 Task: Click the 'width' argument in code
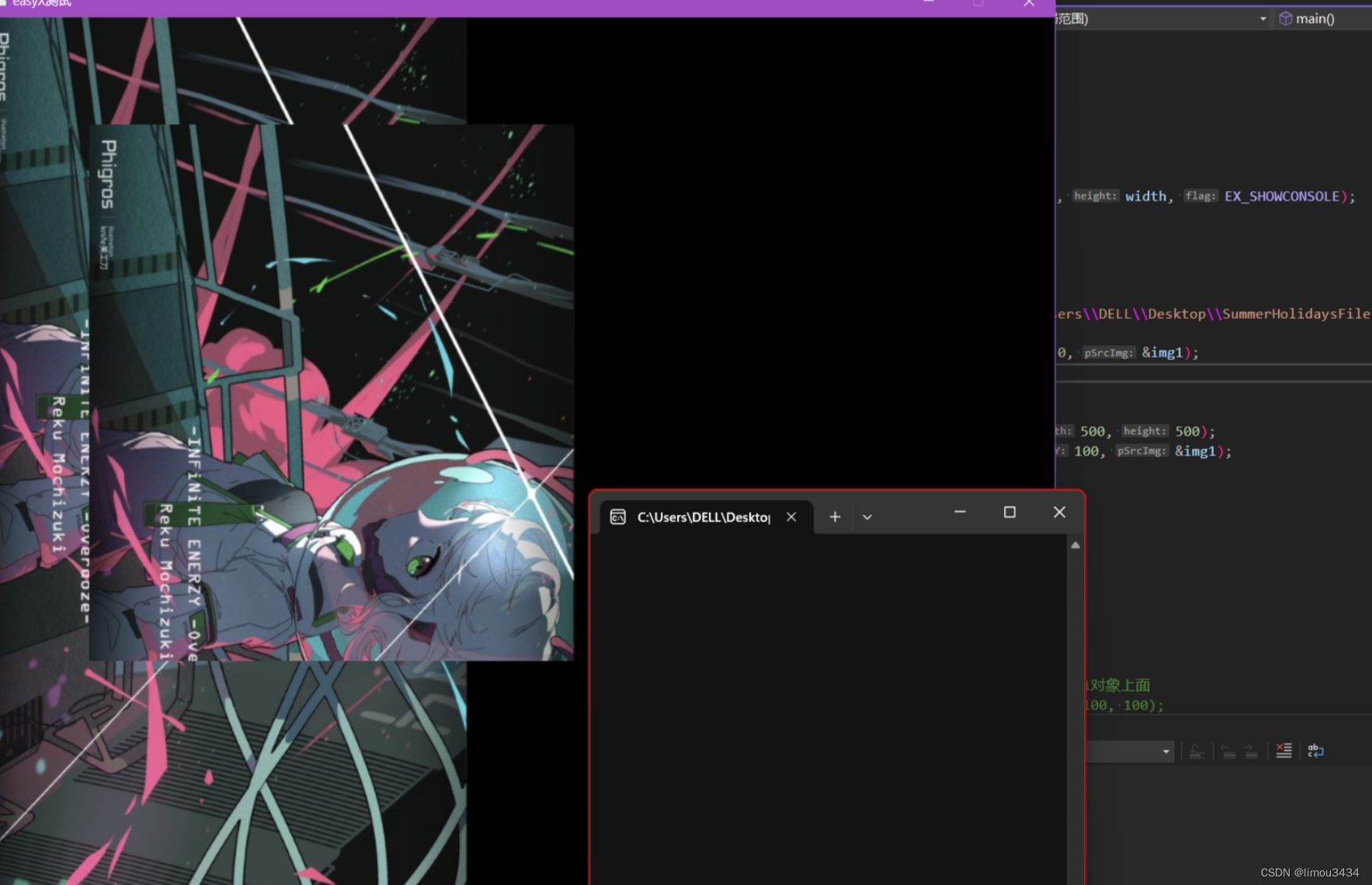tap(1145, 196)
